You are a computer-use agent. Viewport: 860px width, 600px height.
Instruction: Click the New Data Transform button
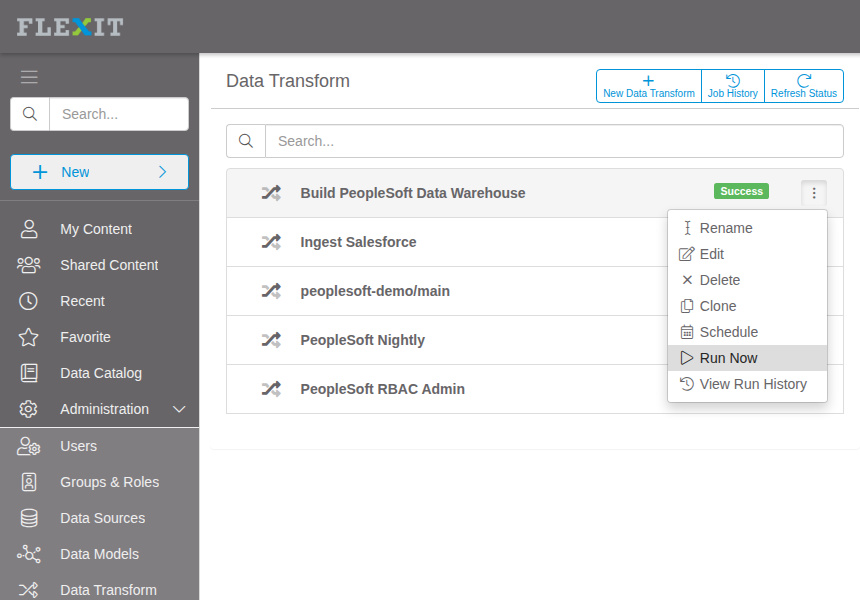click(x=649, y=86)
